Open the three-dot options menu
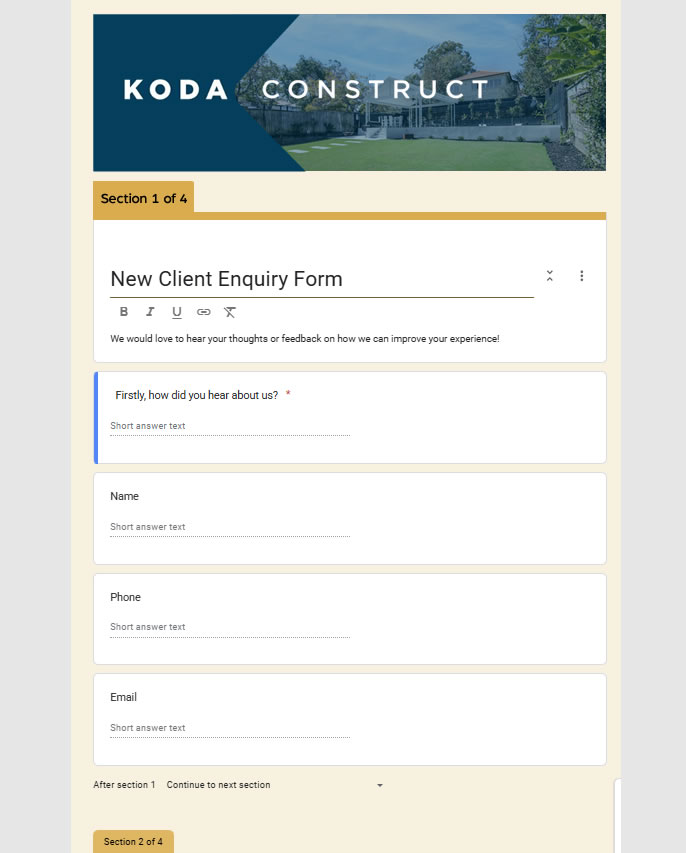Screen dimensions: 686x853 [x=582, y=275]
